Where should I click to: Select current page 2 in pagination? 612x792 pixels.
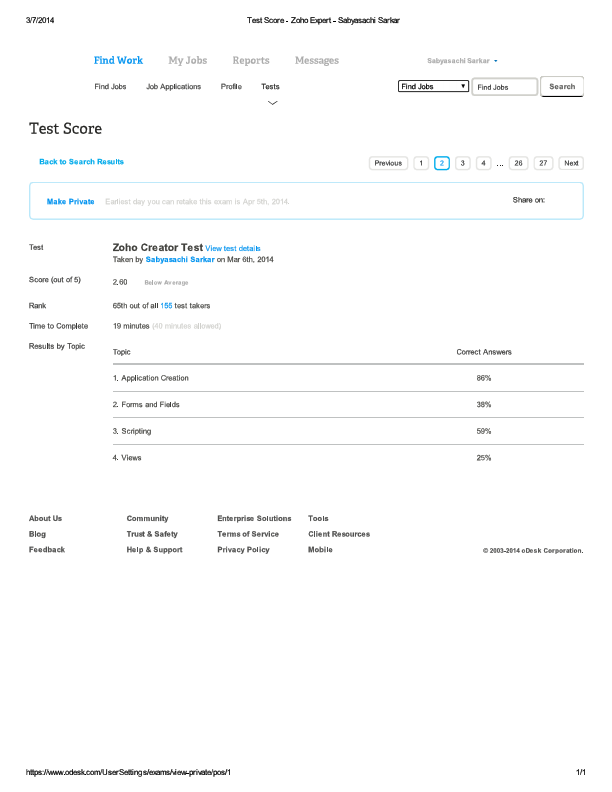[442, 163]
